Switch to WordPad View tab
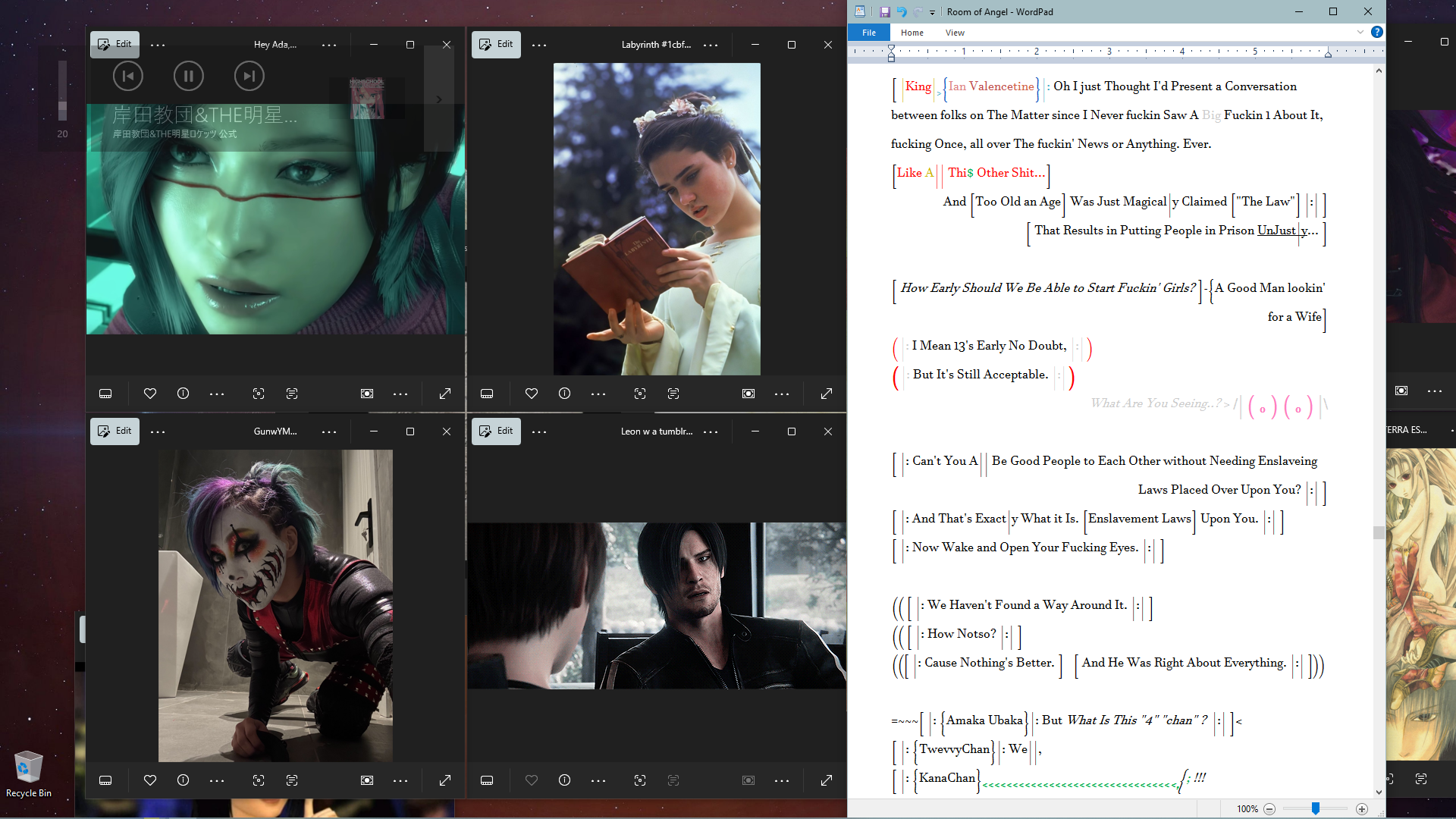This screenshot has height=819, width=1456. click(955, 33)
